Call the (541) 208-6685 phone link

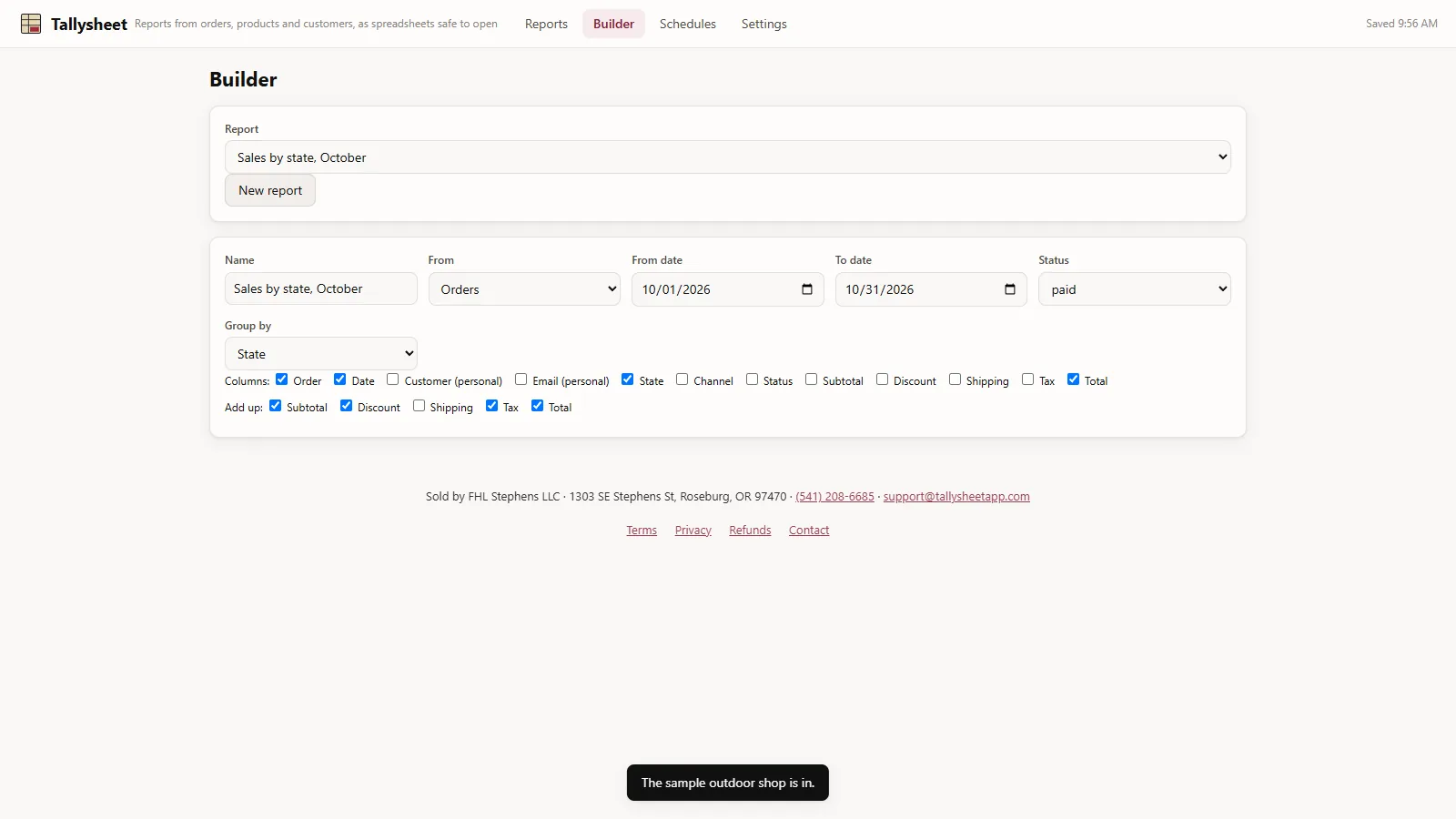[x=834, y=497]
